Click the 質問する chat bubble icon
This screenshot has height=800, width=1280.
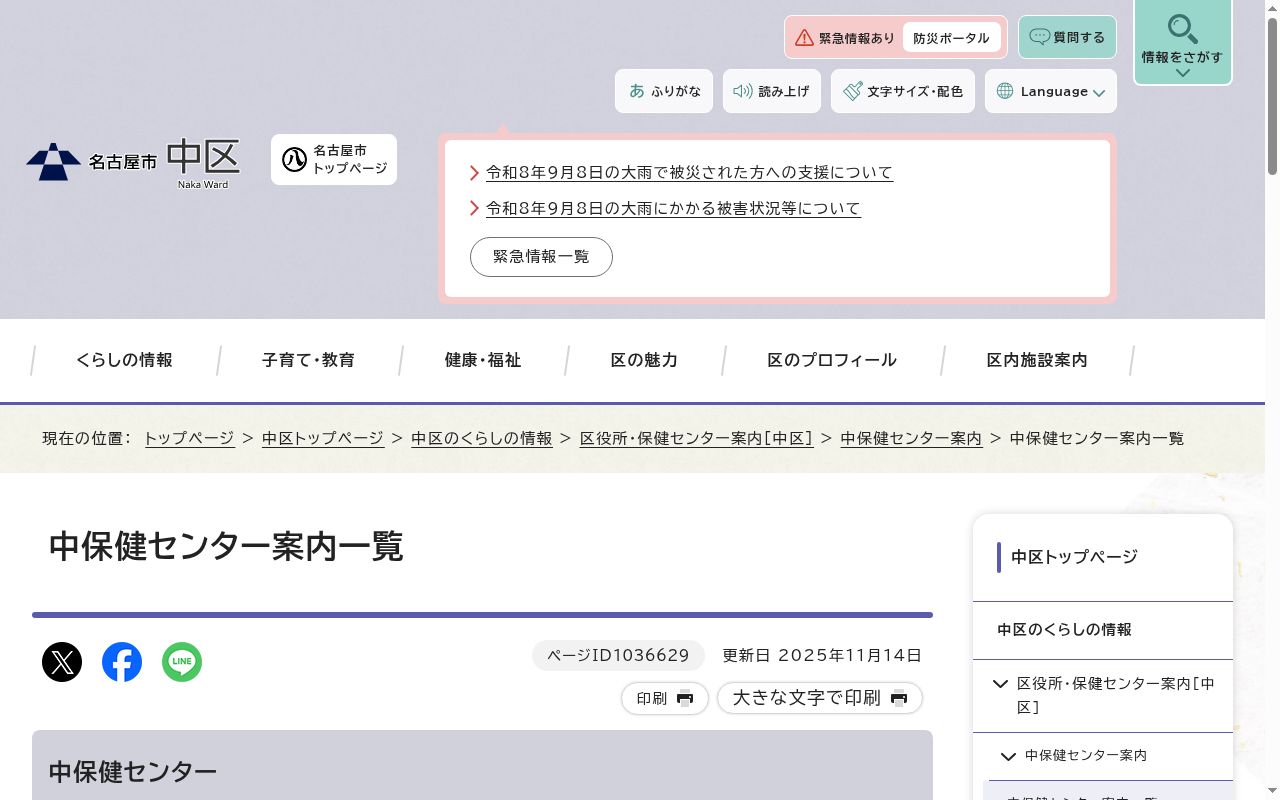1040,37
